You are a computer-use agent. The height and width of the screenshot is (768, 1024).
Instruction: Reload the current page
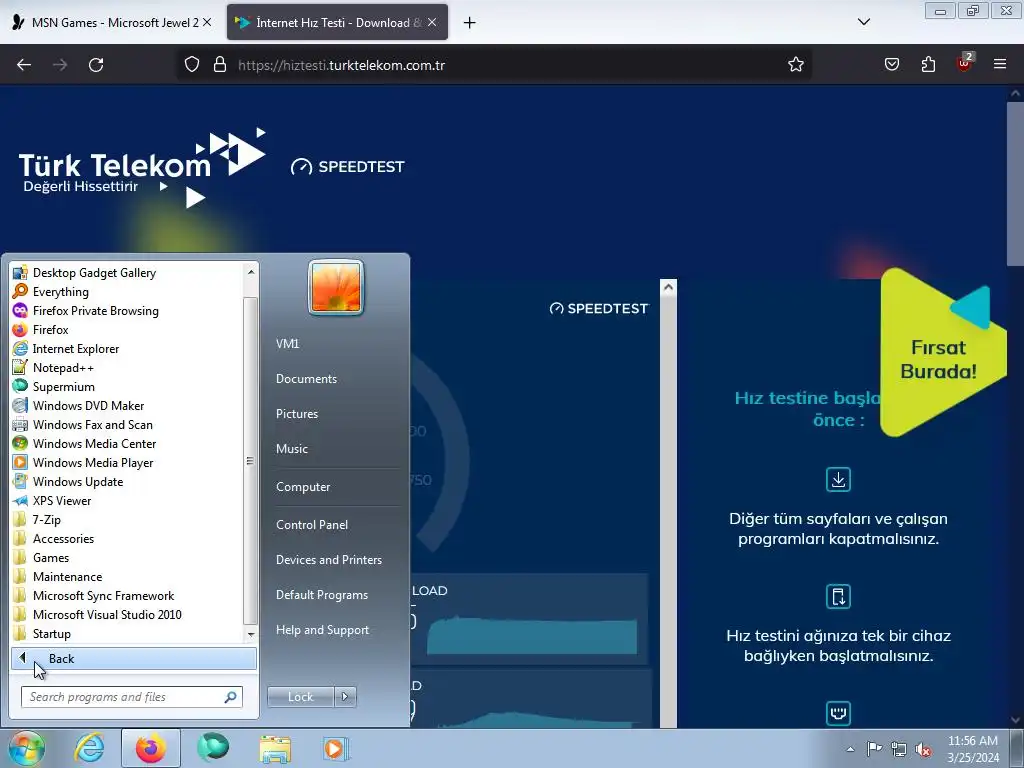click(96, 65)
